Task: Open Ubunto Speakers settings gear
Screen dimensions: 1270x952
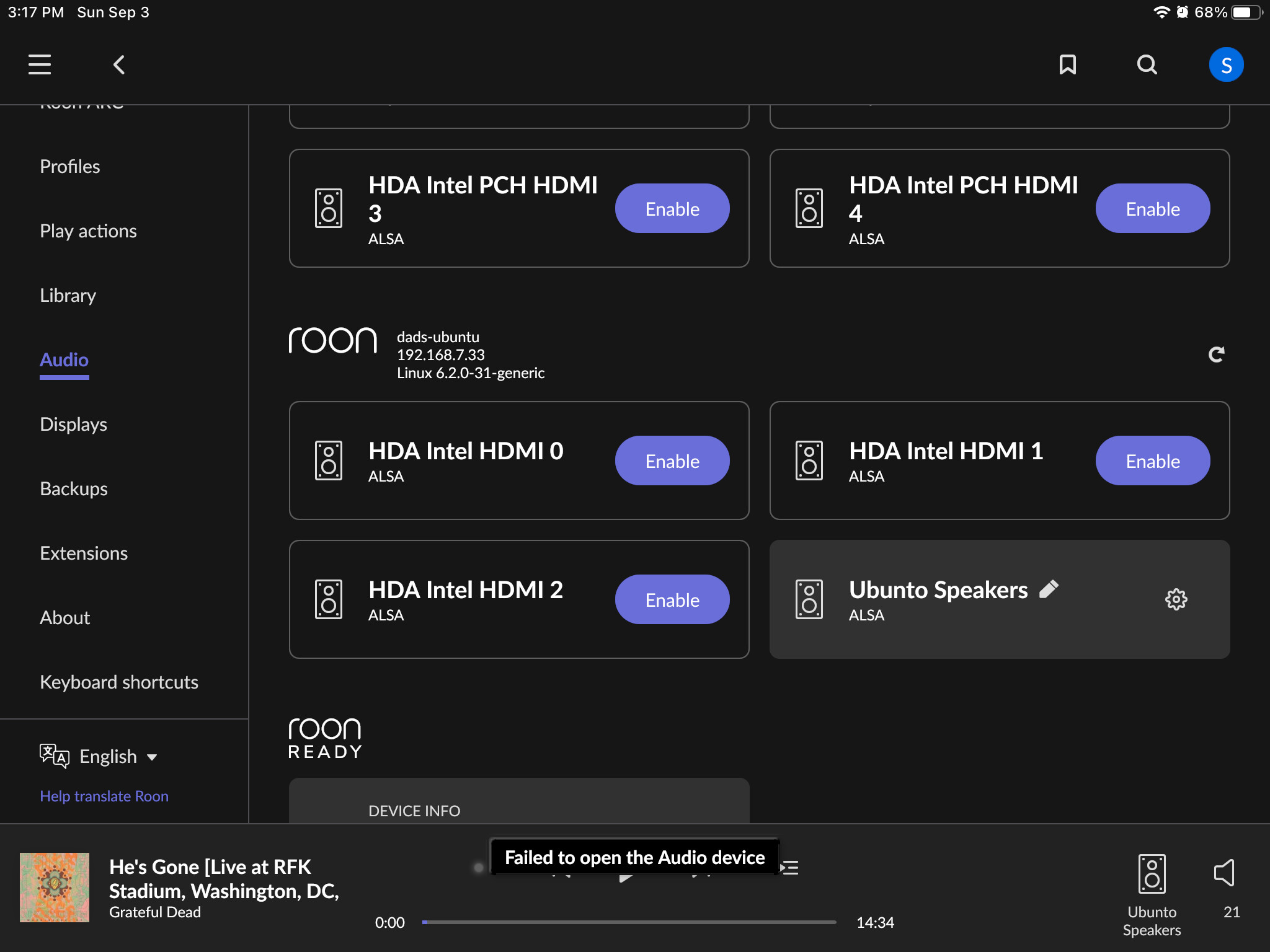Action: coord(1176,599)
